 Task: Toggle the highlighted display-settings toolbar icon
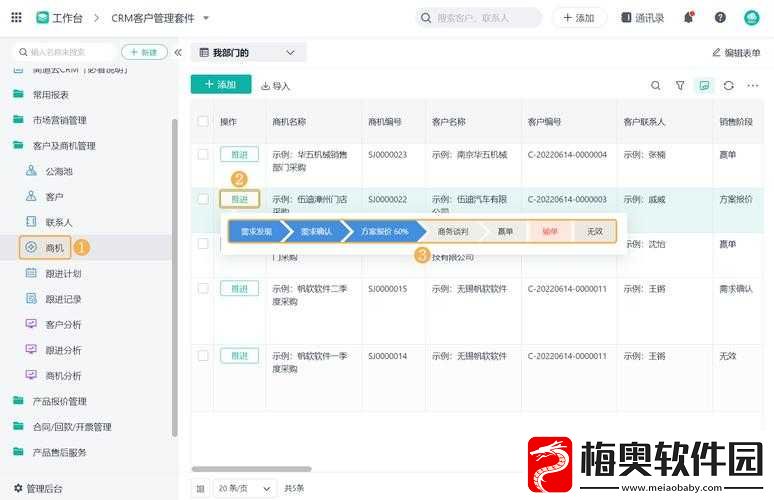coord(704,85)
